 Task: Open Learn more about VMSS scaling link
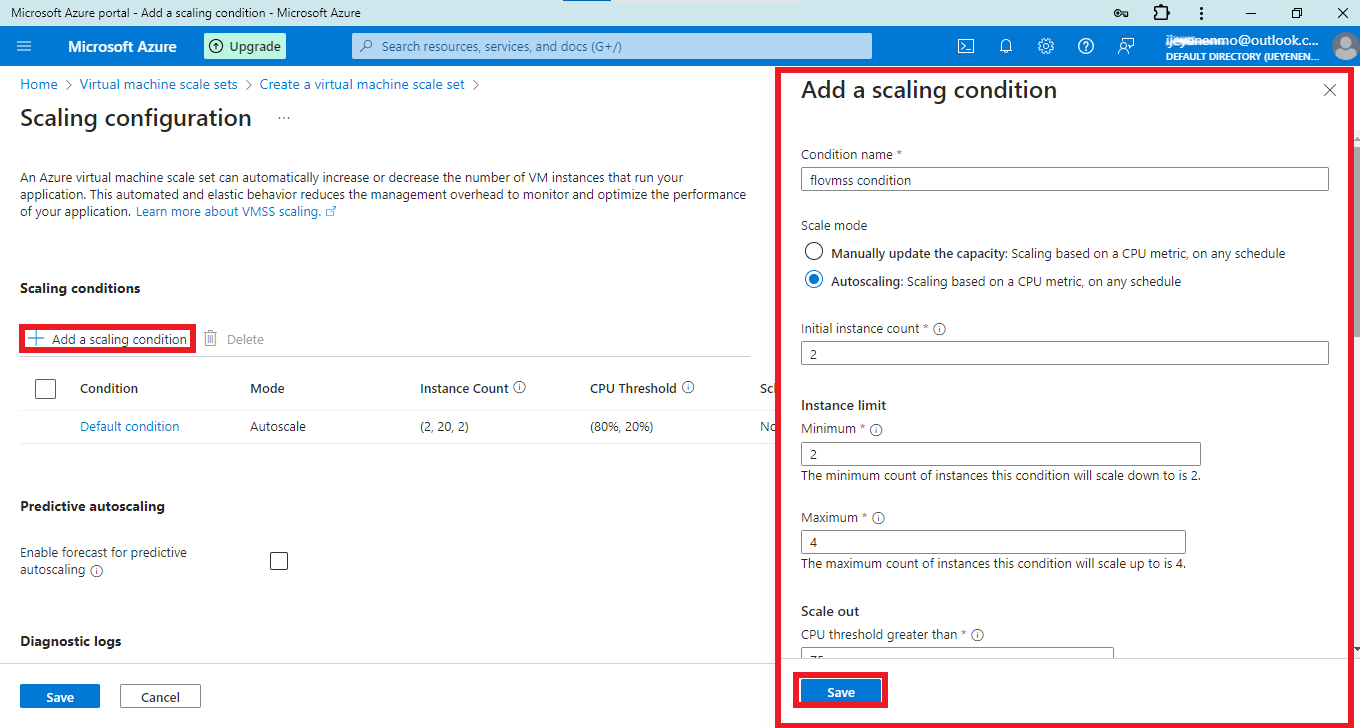(x=236, y=211)
